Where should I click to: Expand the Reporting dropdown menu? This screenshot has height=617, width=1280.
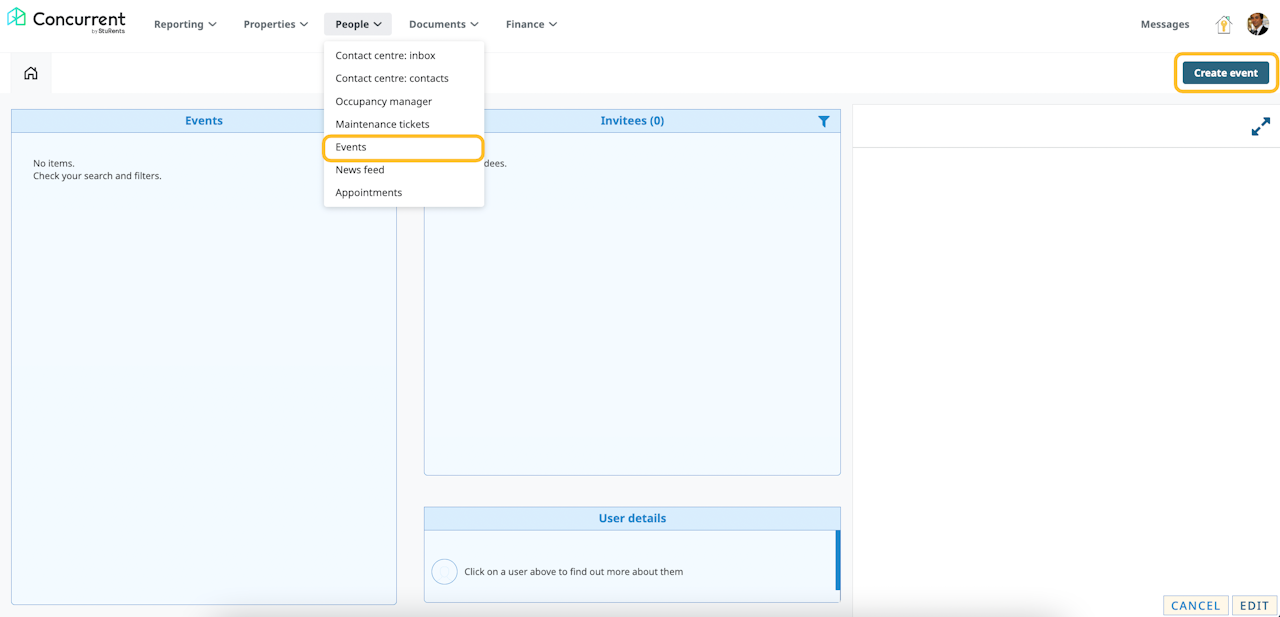185,24
